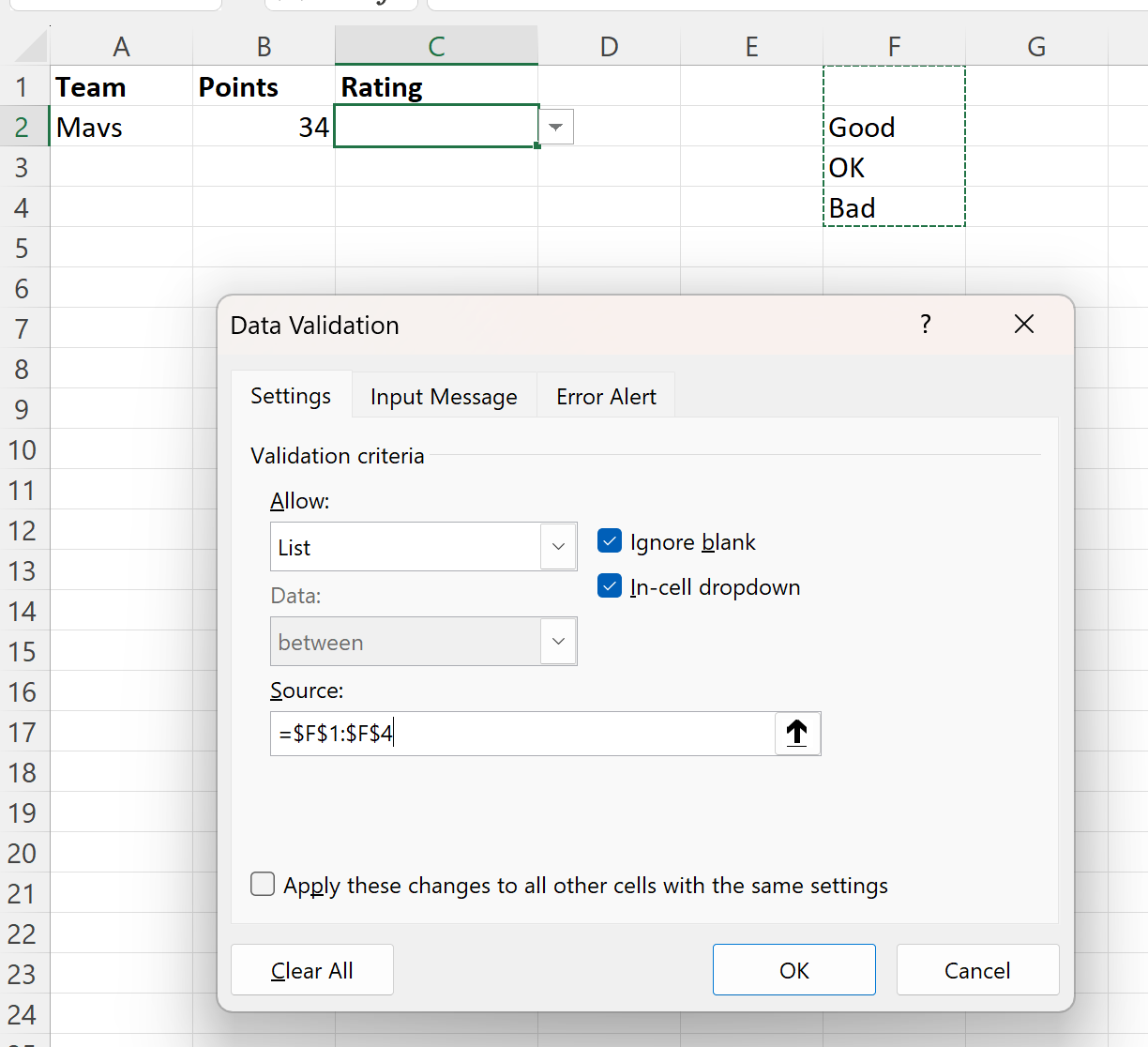The width and height of the screenshot is (1148, 1047).
Task: Dismiss the dialog with Cancel
Action: (977, 969)
